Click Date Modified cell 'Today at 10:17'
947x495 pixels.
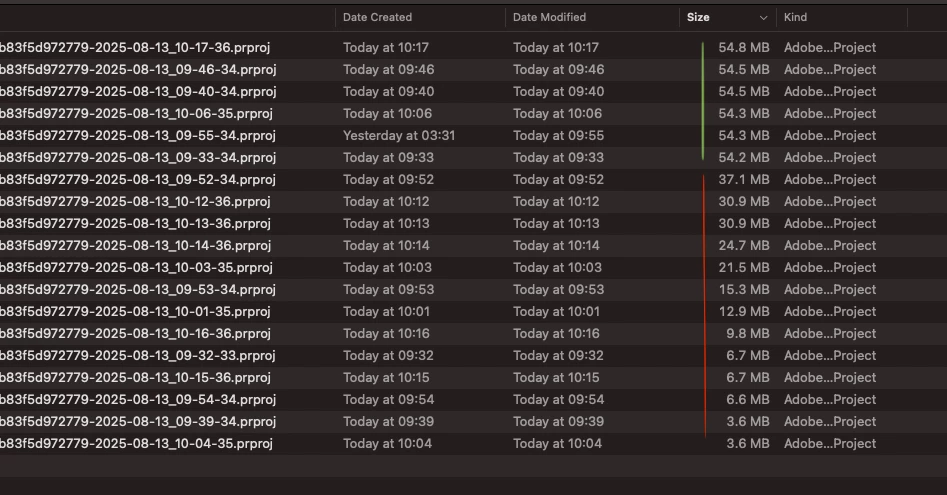point(556,48)
